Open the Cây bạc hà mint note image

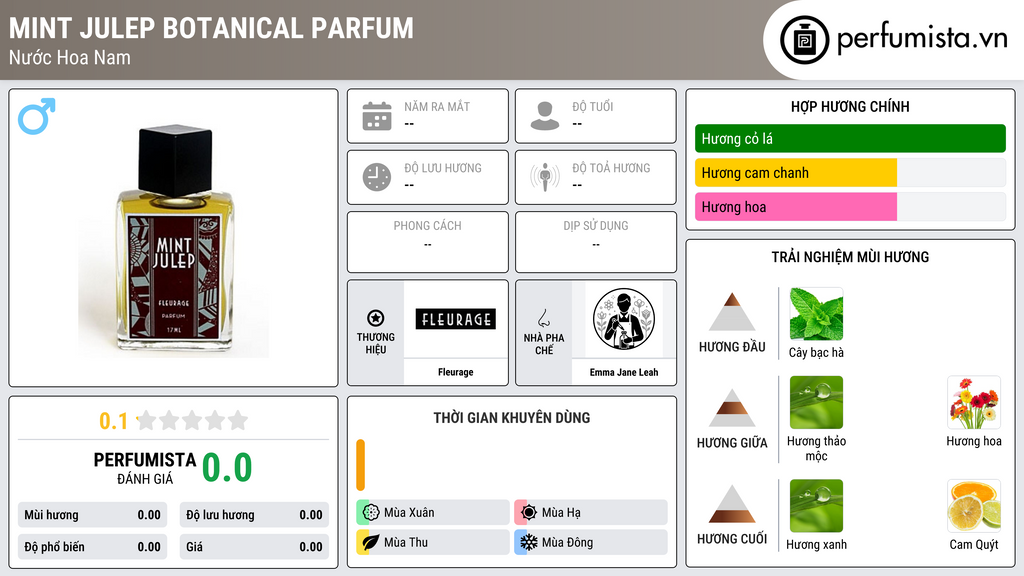click(816, 313)
